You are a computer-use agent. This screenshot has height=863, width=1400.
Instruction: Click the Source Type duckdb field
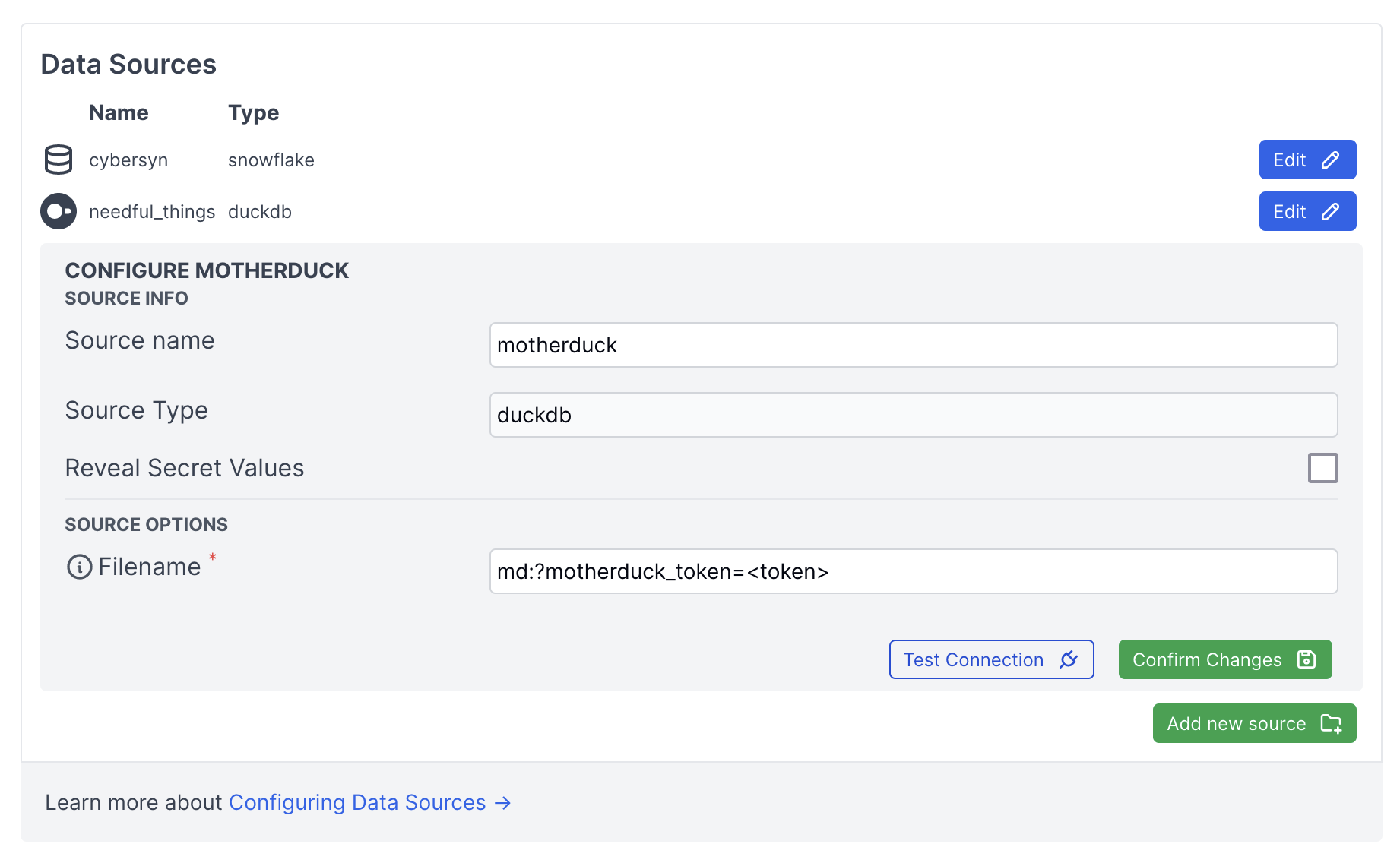(x=914, y=415)
